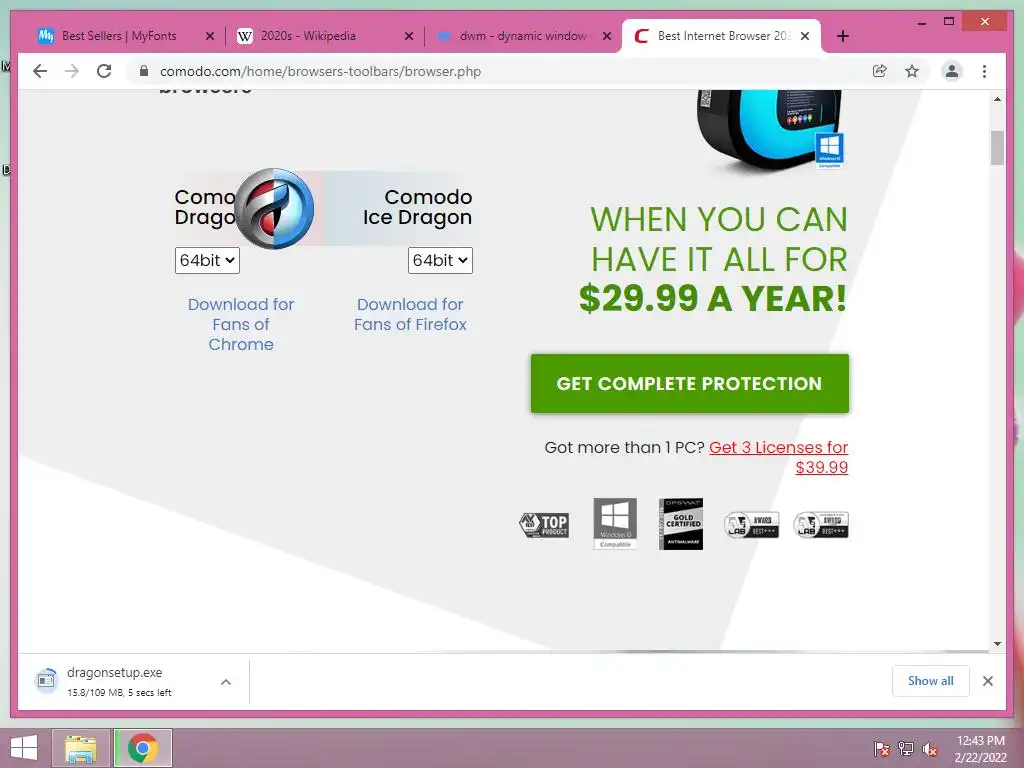Click GET COMPLETE PROTECTION button

tap(690, 383)
